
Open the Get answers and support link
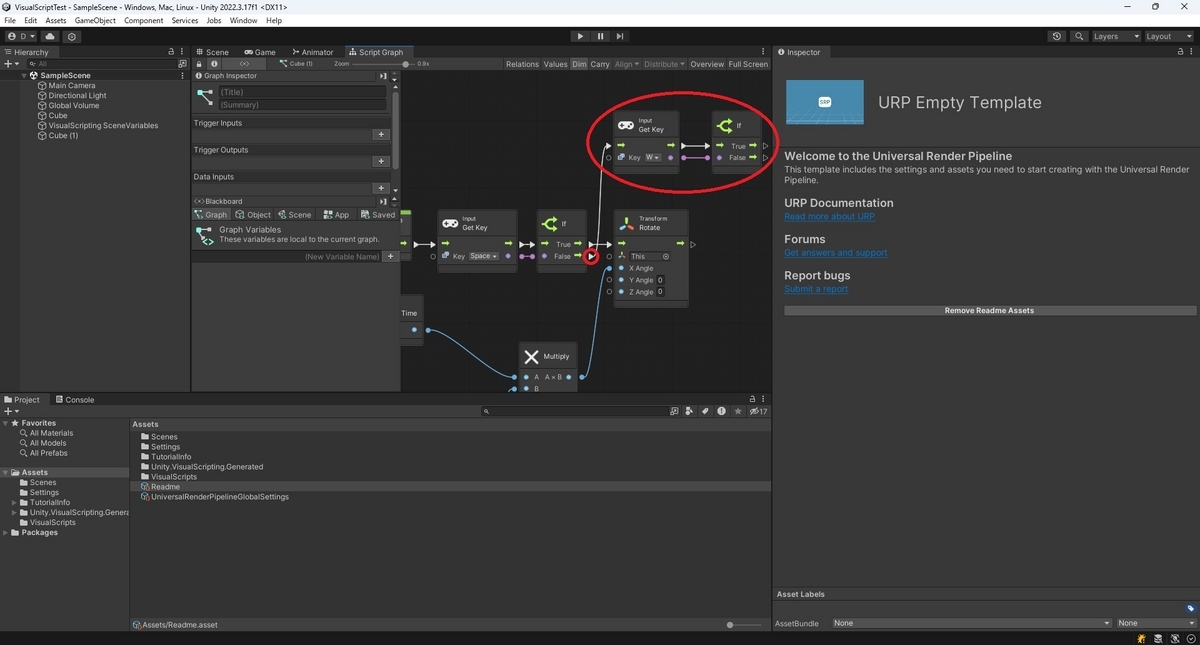click(x=835, y=253)
